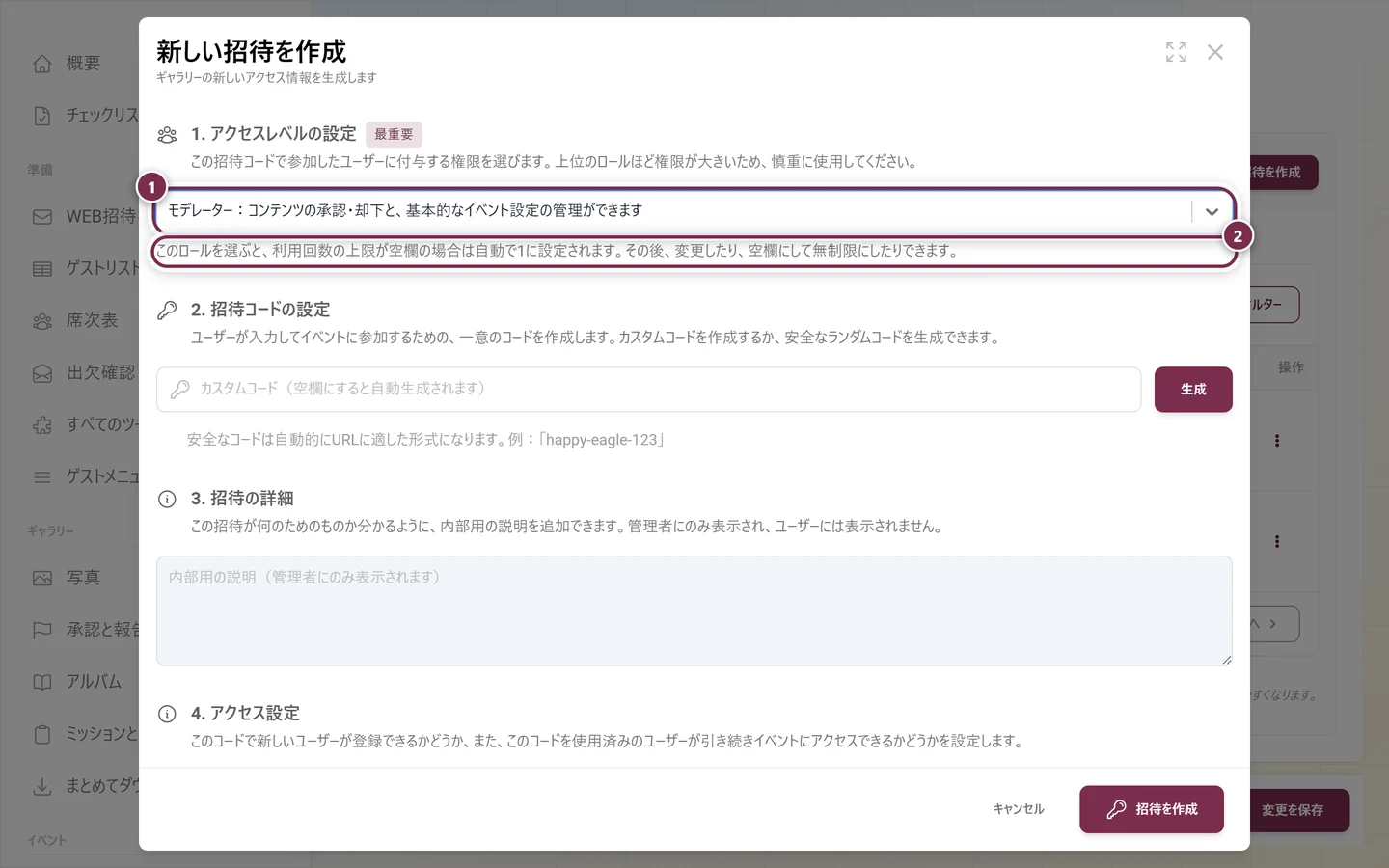The width and height of the screenshot is (1389, 868).
Task: Click the hamburger icon for ゲストメニュー
Action: (x=42, y=477)
